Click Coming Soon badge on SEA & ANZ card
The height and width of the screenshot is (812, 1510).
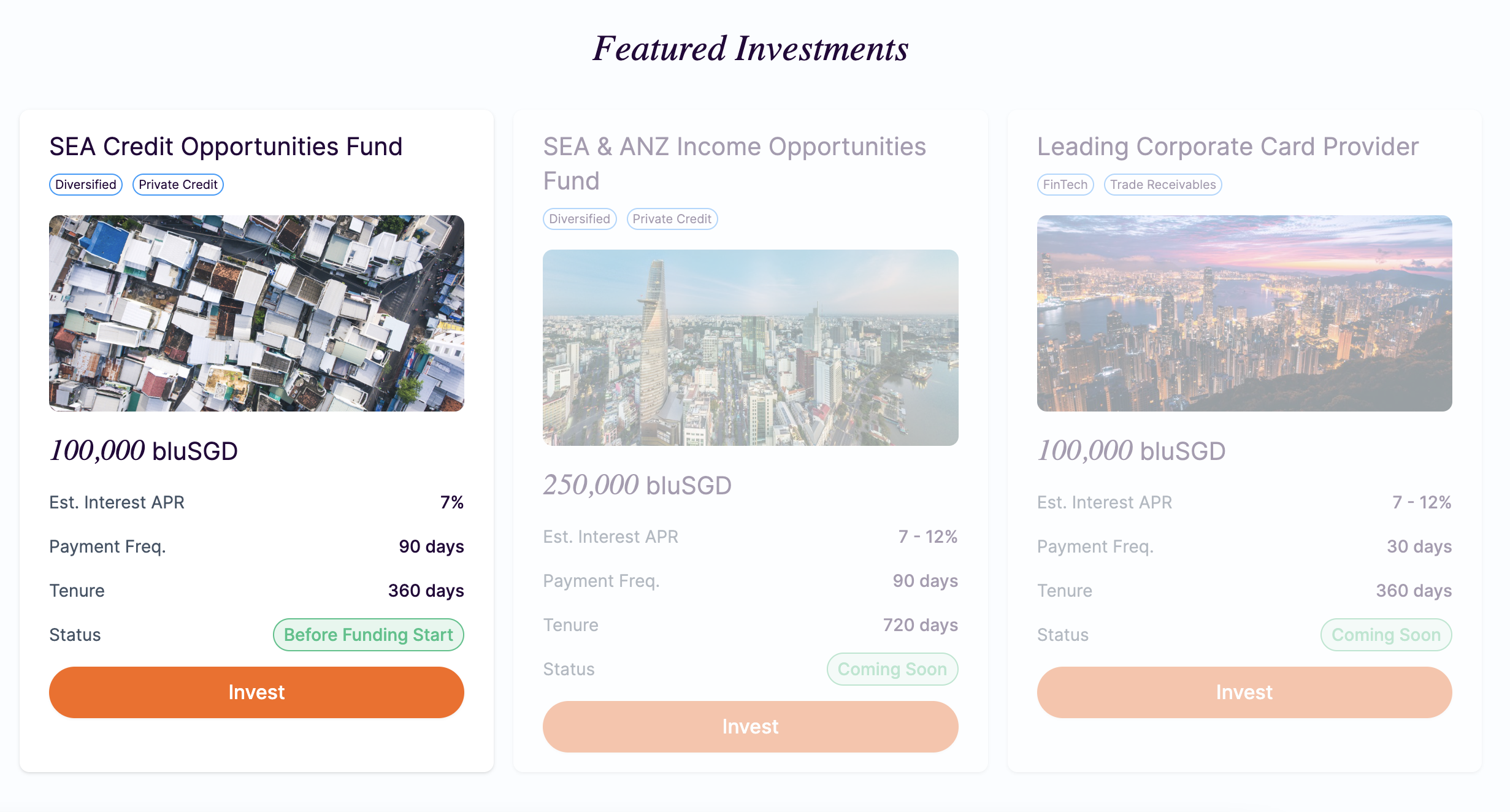[x=892, y=669]
